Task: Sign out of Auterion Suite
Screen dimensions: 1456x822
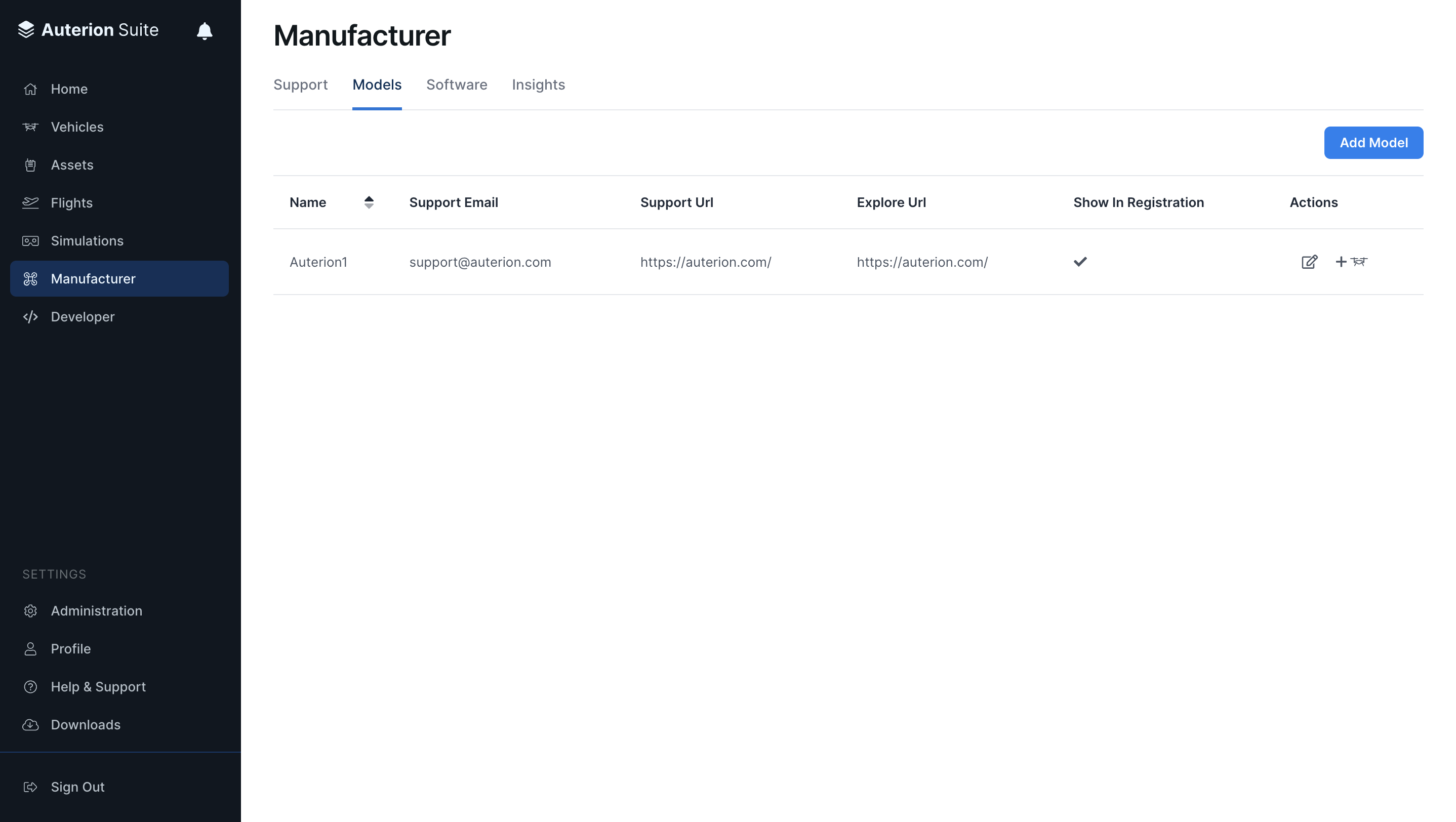Action: (77, 787)
